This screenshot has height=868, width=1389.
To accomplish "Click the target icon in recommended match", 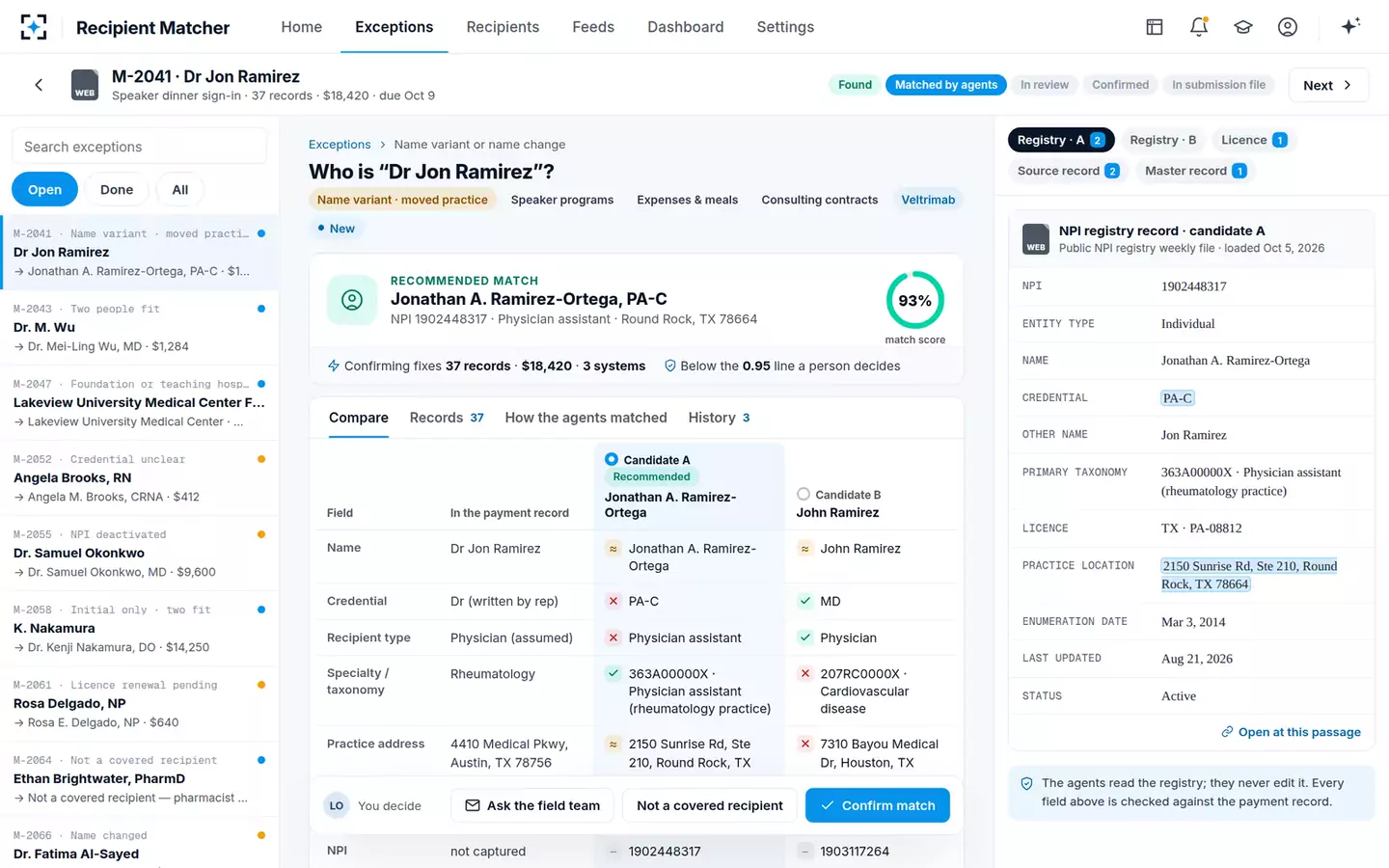I will 352,300.
